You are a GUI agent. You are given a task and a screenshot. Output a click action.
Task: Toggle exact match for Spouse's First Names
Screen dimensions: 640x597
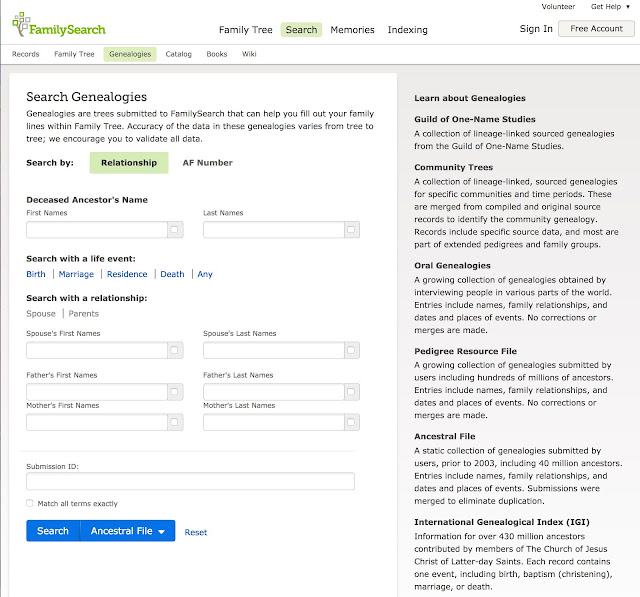point(175,350)
